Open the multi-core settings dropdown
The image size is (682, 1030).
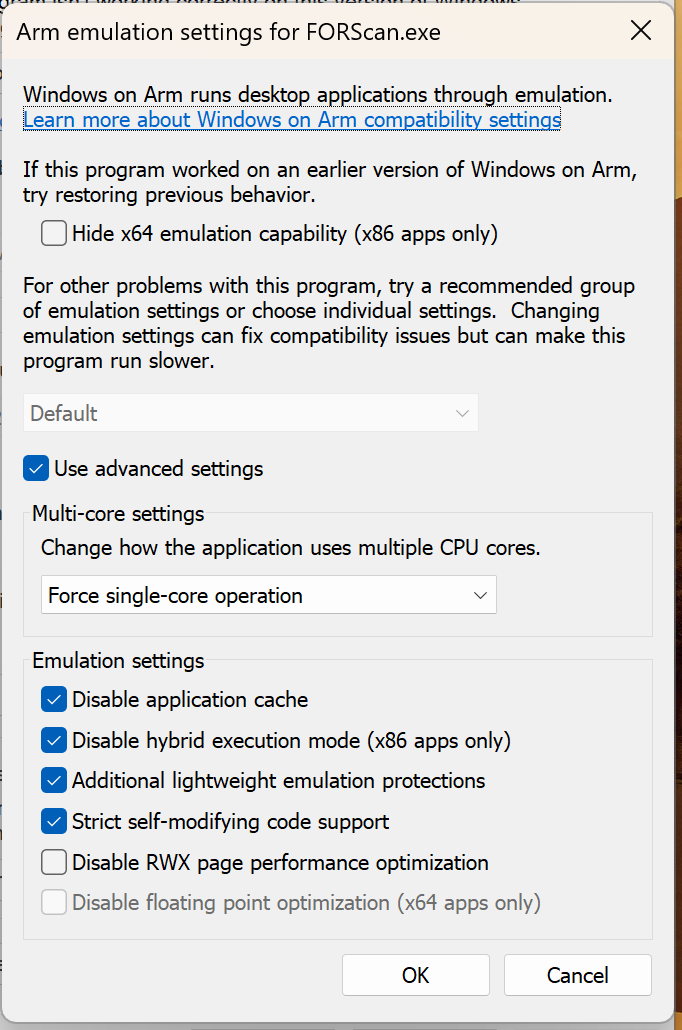268,594
